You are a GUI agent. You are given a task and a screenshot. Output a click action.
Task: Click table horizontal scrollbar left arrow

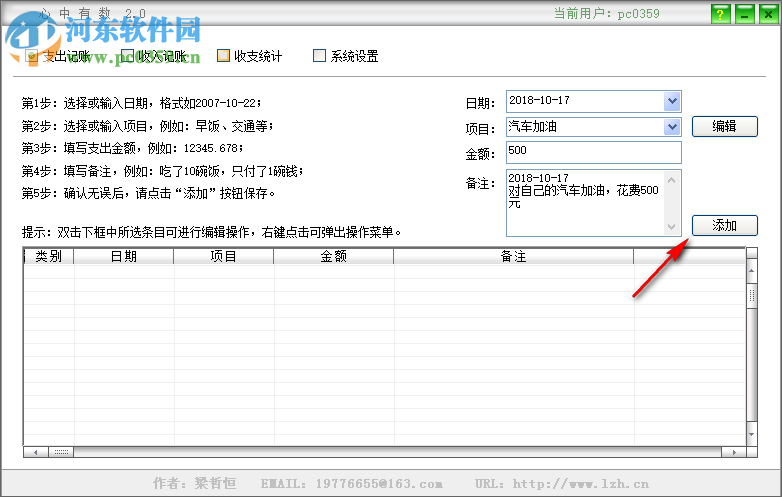pos(36,452)
